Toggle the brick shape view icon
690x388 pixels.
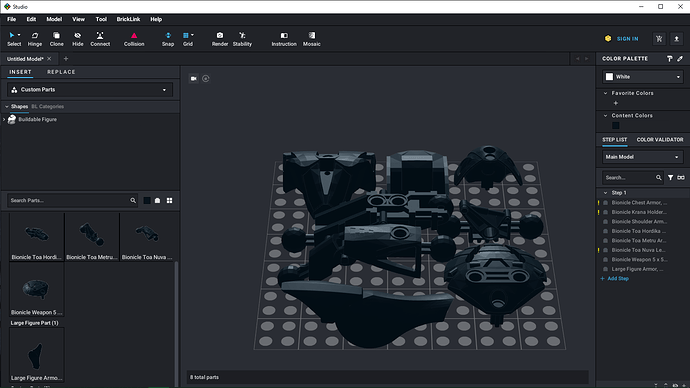[158, 201]
